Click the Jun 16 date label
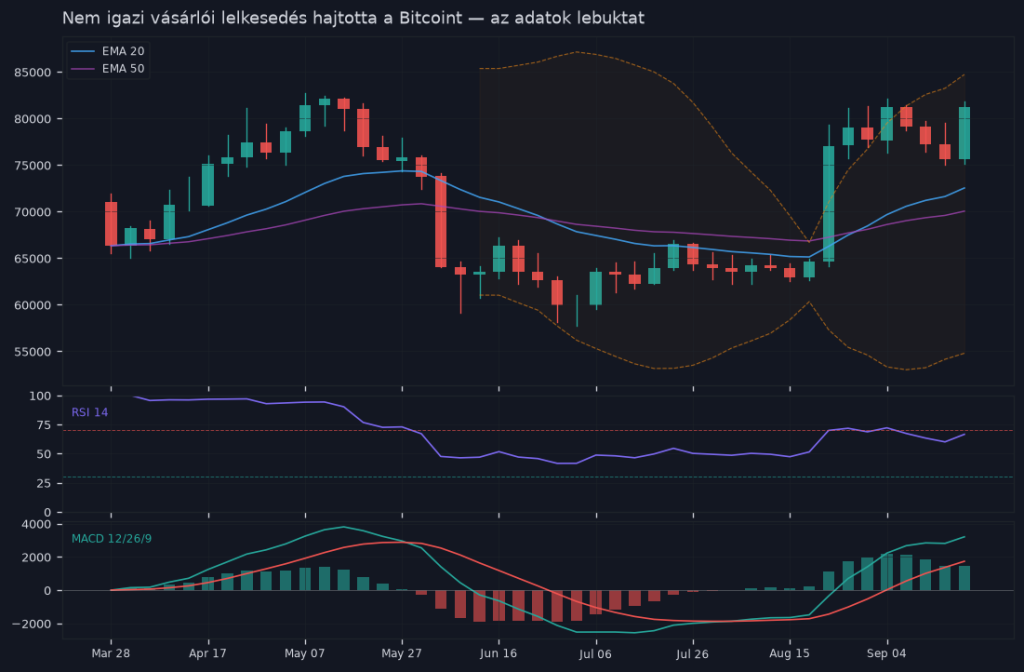Screen dimensions: 1024x672 click(498, 654)
